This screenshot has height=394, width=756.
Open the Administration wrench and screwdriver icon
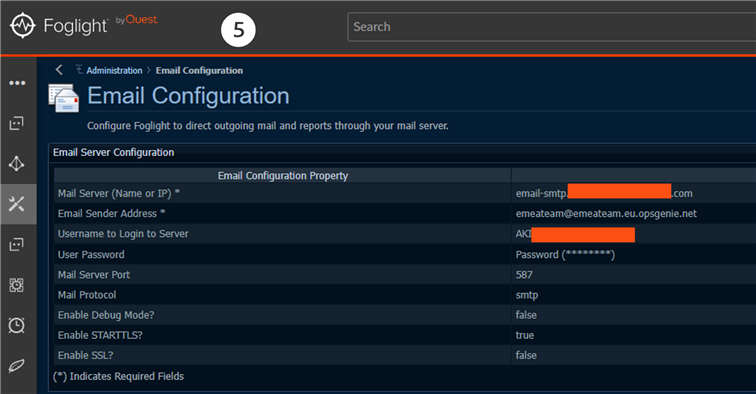coord(17,204)
